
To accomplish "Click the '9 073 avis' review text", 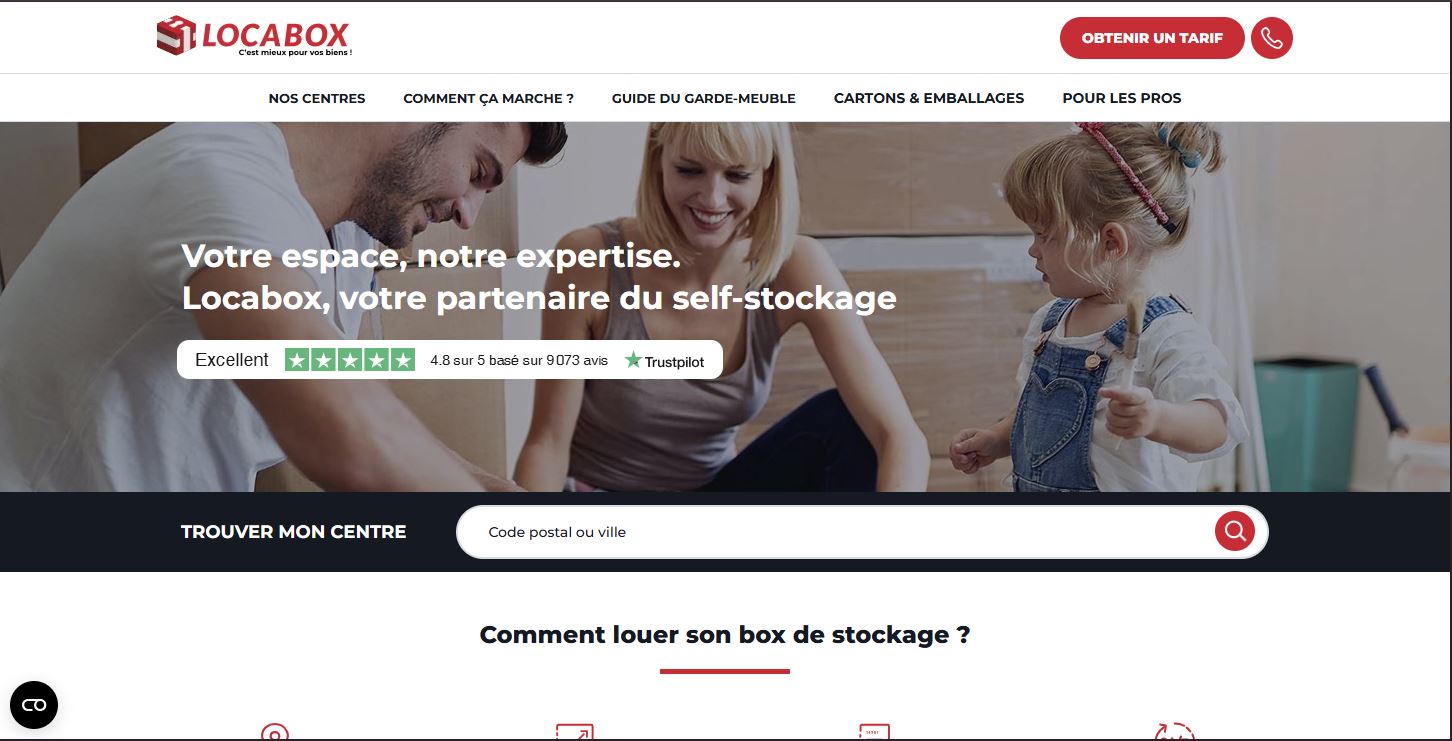I will (577, 360).
